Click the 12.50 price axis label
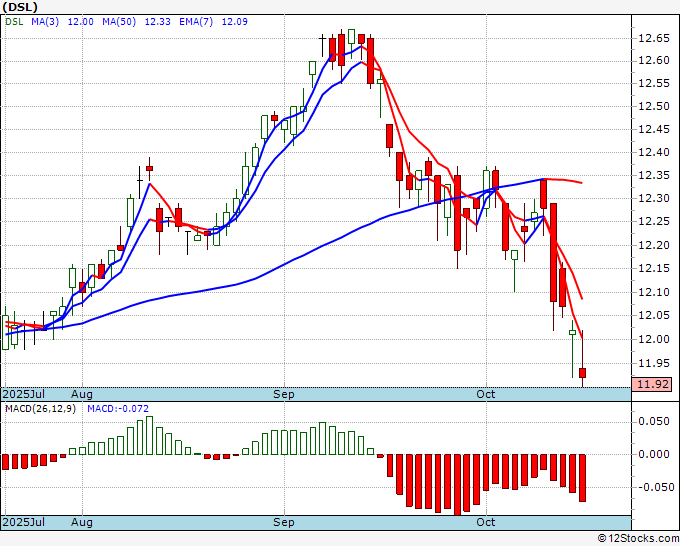 [x=654, y=106]
